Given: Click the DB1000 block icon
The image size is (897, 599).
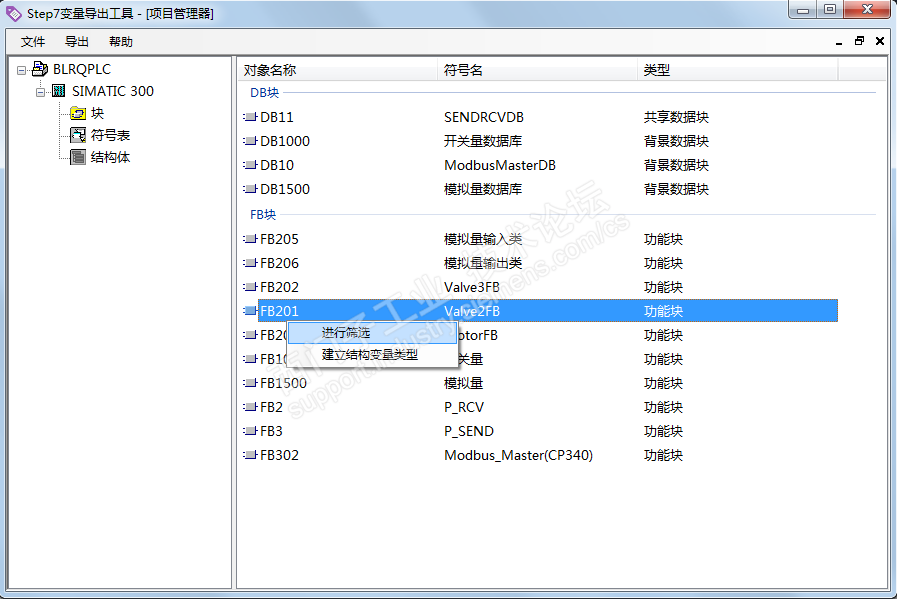Looking at the screenshot, I should pos(250,141).
